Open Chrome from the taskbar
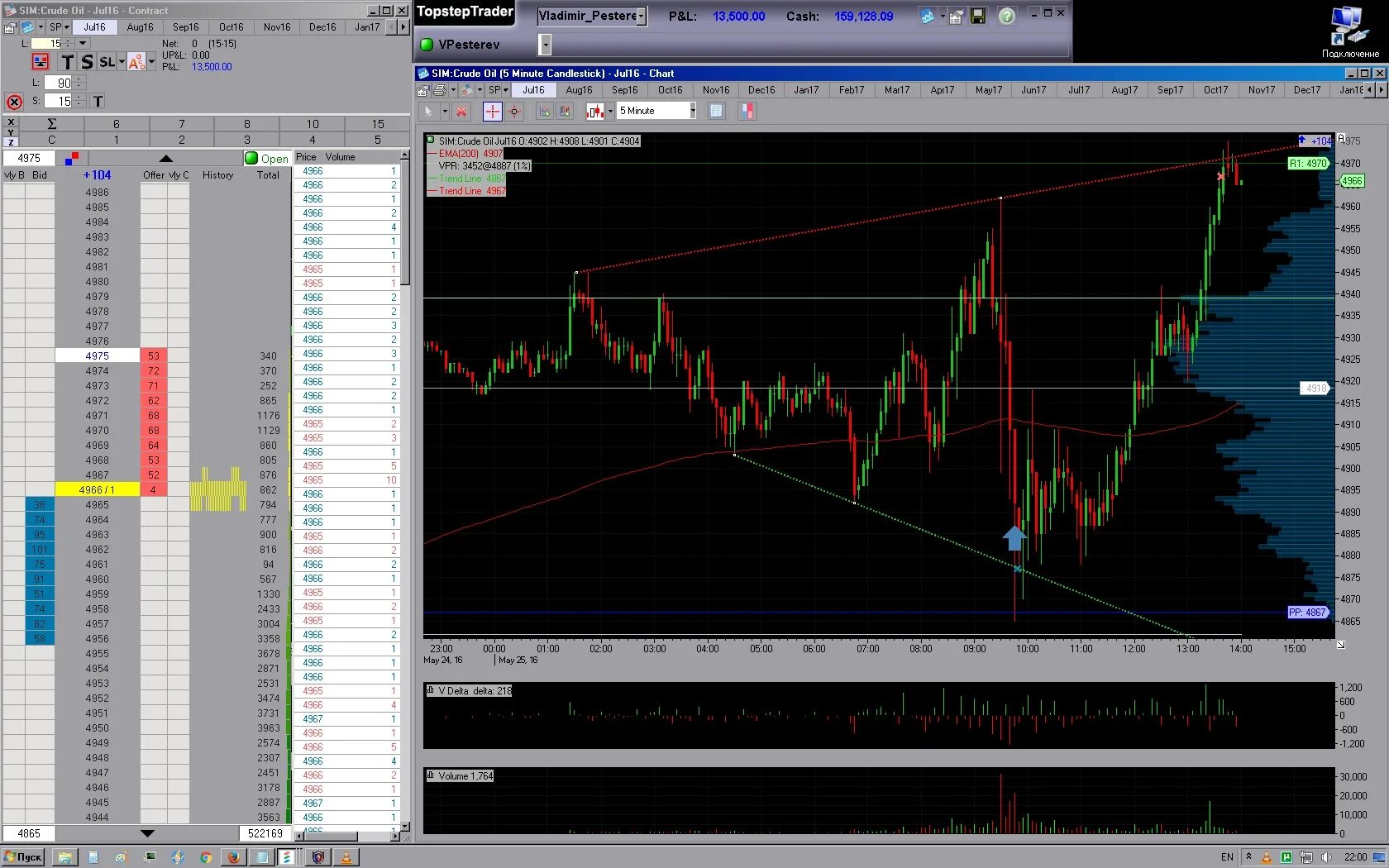 point(206,857)
